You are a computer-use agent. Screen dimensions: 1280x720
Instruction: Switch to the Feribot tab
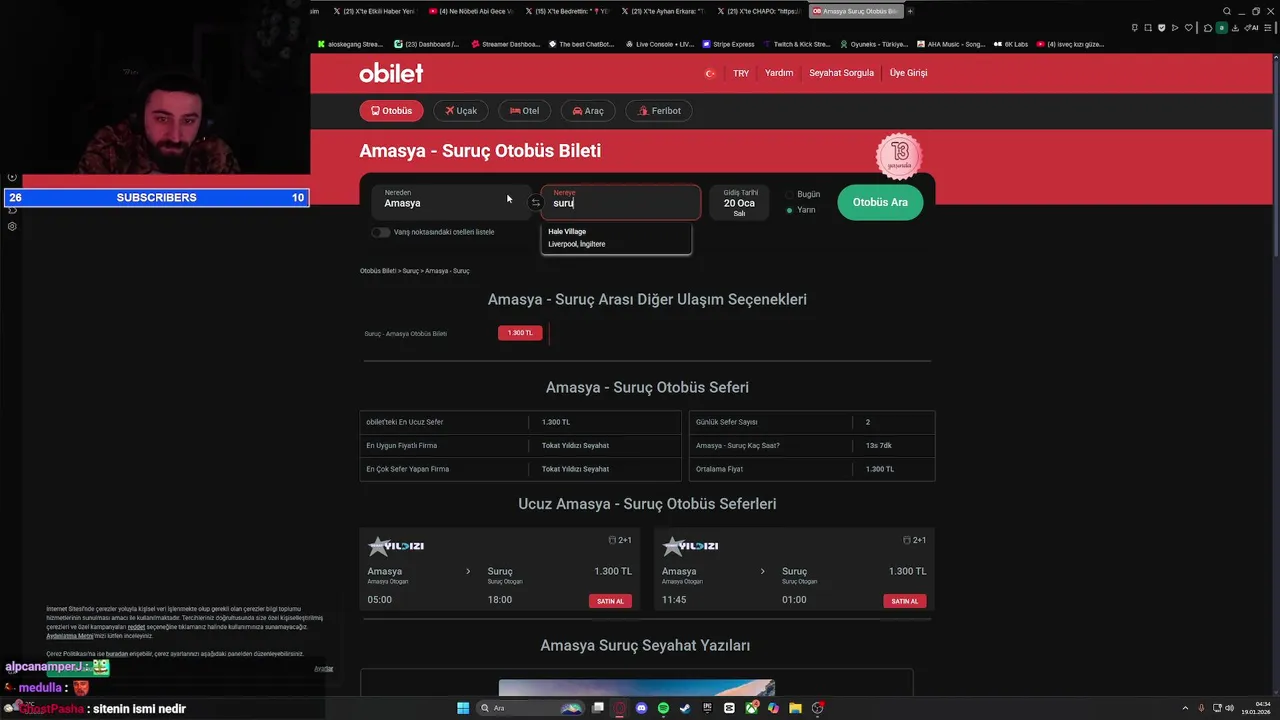(659, 111)
